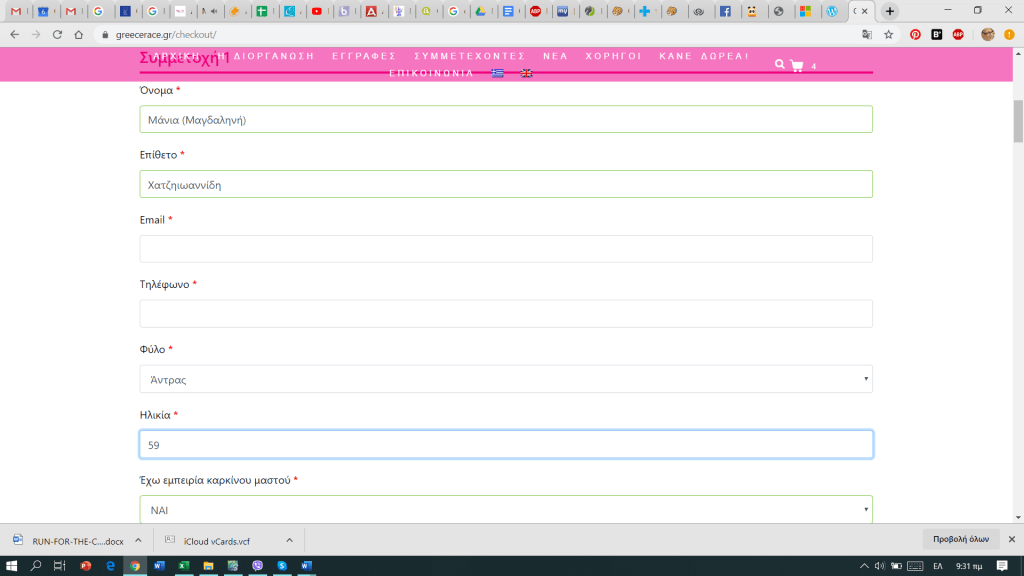Click into the Τηλέφωνο input field
Screen dimensions: 1024x576
pyautogui.click(x=506, y=314)
